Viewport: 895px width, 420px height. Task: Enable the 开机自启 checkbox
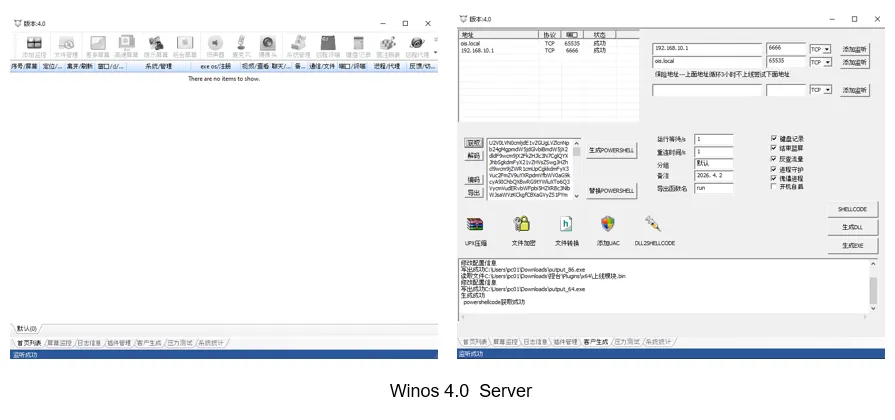coord(774,187)
